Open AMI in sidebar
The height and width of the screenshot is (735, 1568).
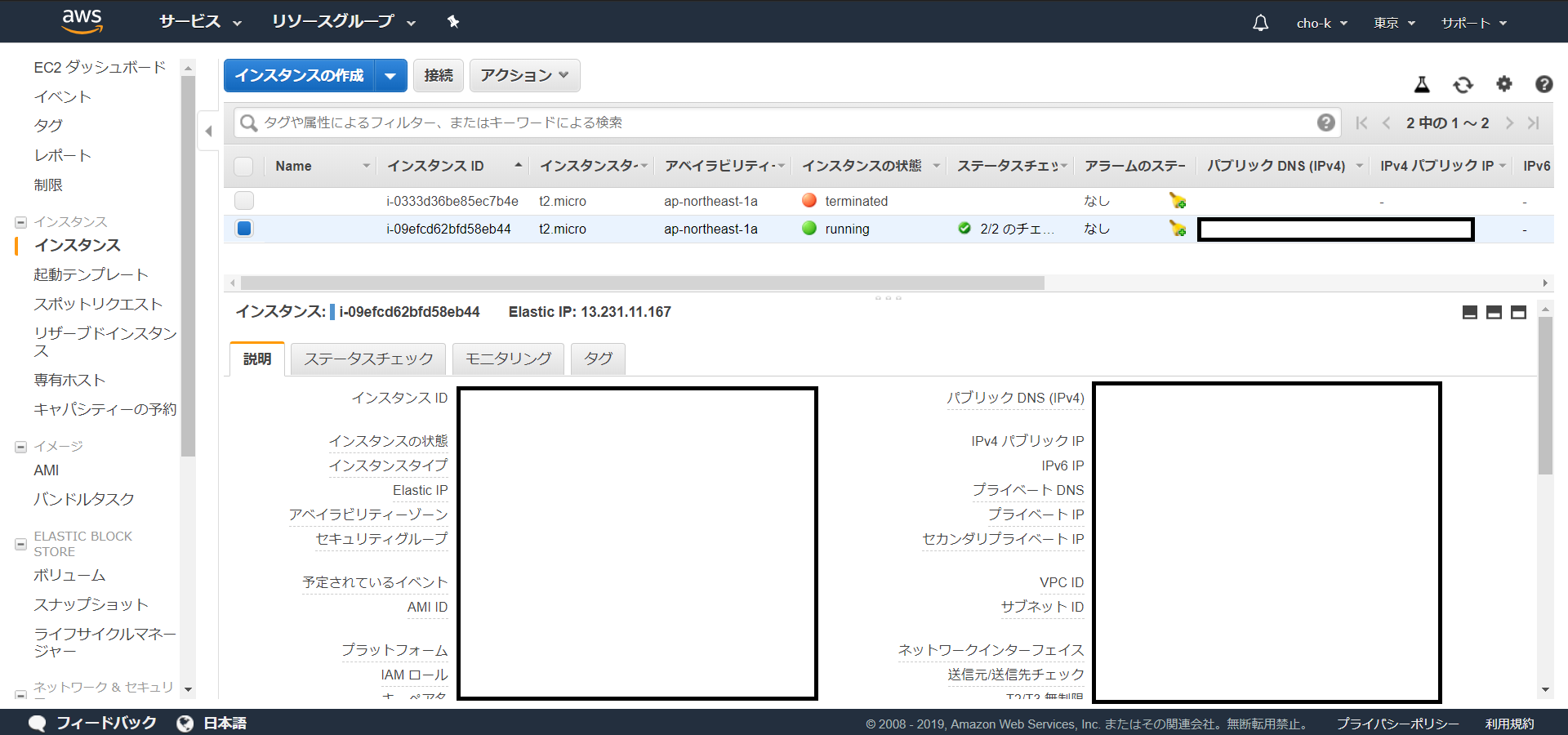47,470
